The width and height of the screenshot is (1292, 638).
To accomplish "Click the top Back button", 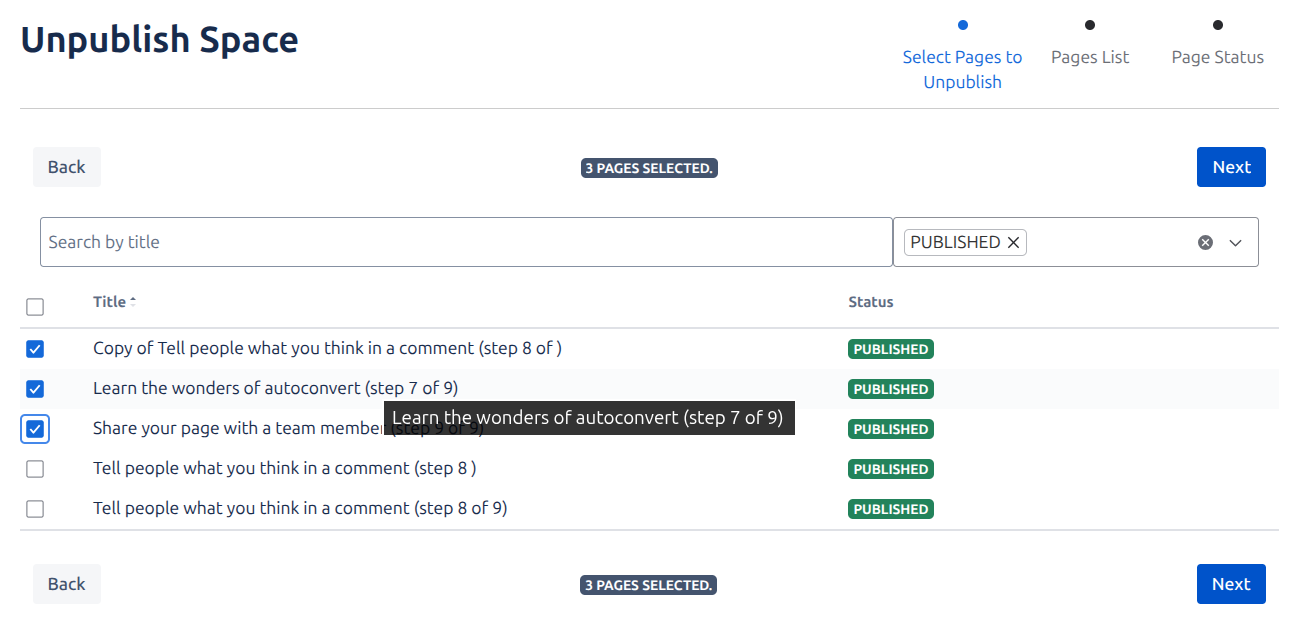I will 67,167.
